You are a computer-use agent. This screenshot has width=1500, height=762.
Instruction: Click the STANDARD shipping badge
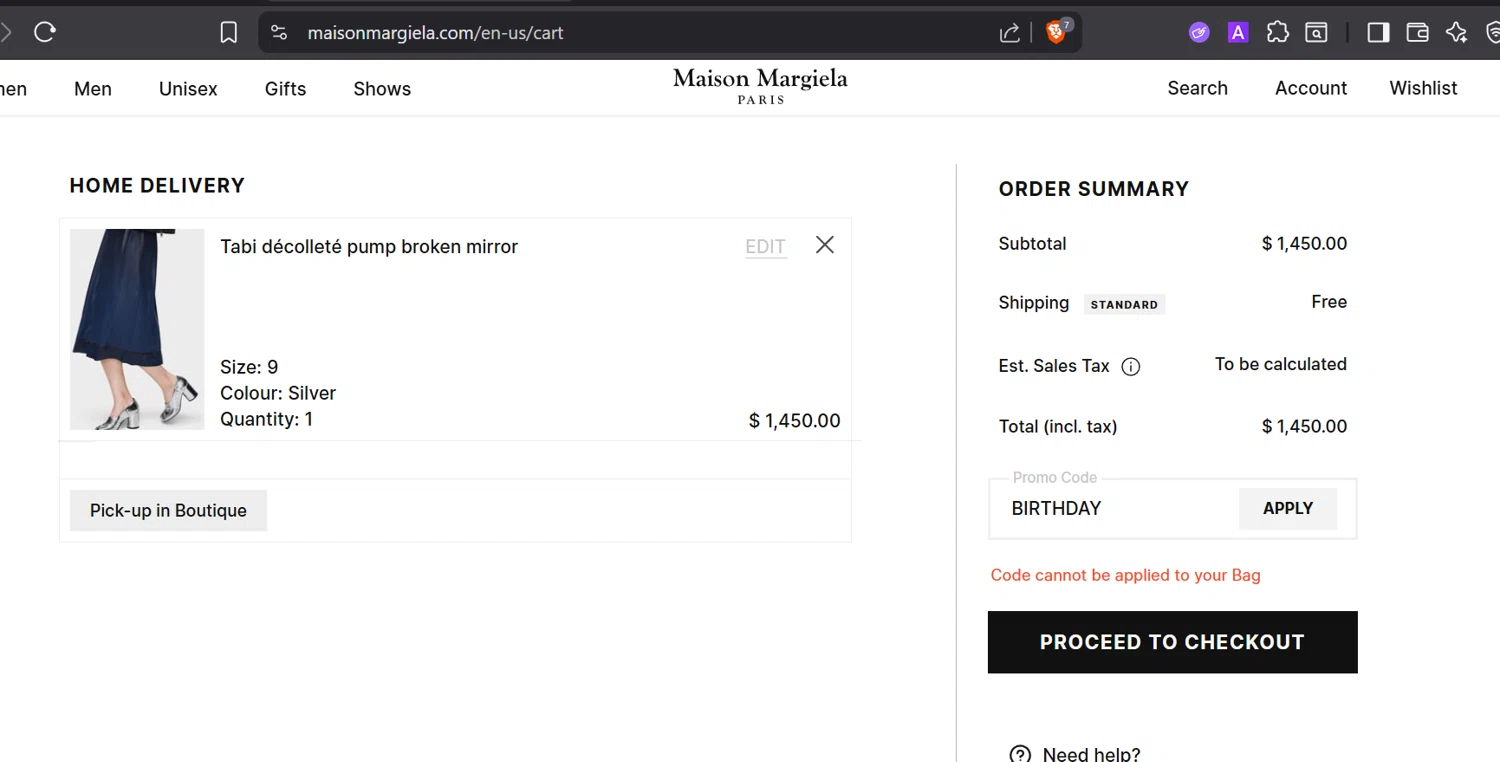pyautogui.click(x=1124, y=304)
